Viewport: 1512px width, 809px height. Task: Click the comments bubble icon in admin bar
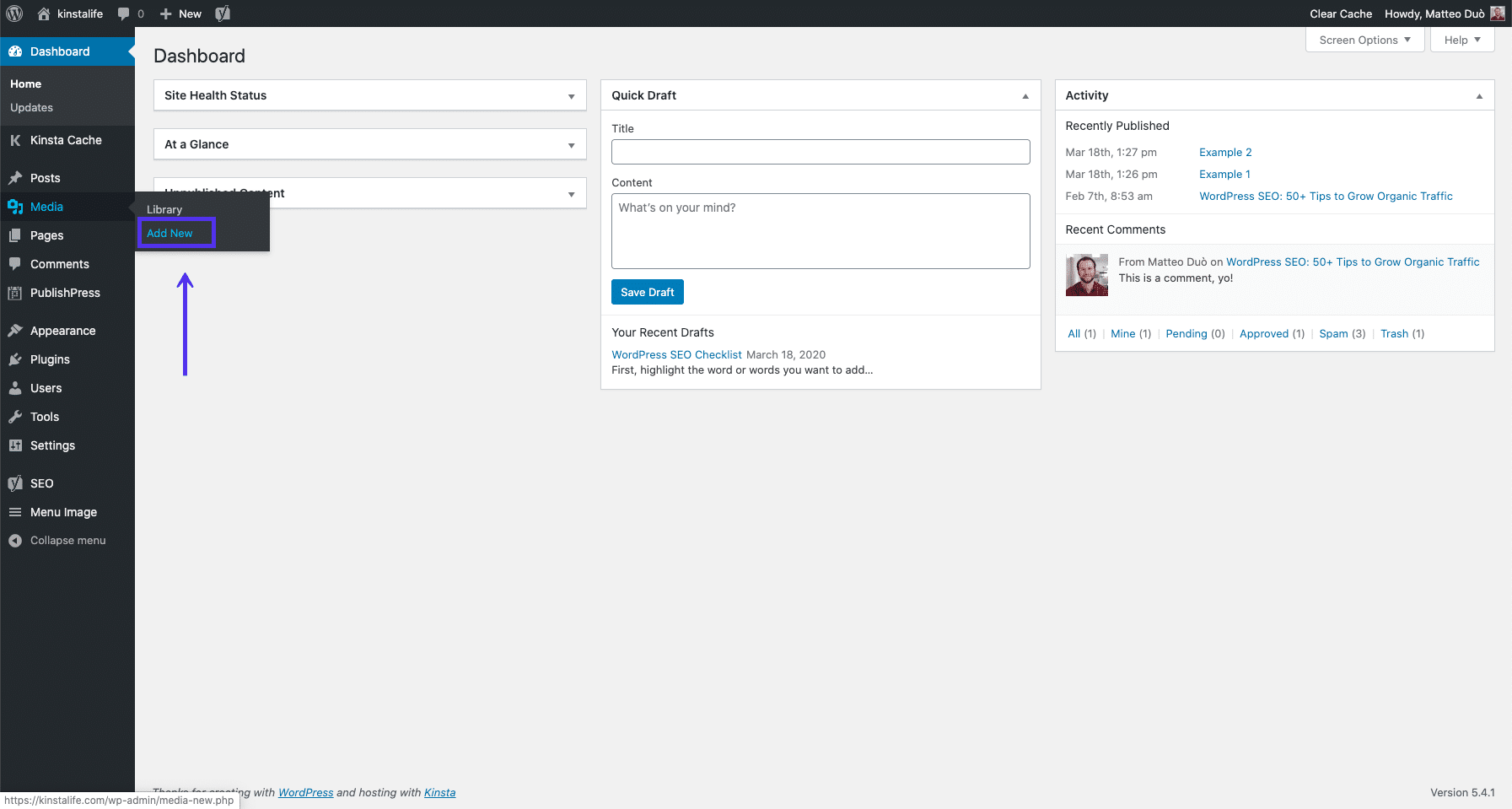[124, 13]
